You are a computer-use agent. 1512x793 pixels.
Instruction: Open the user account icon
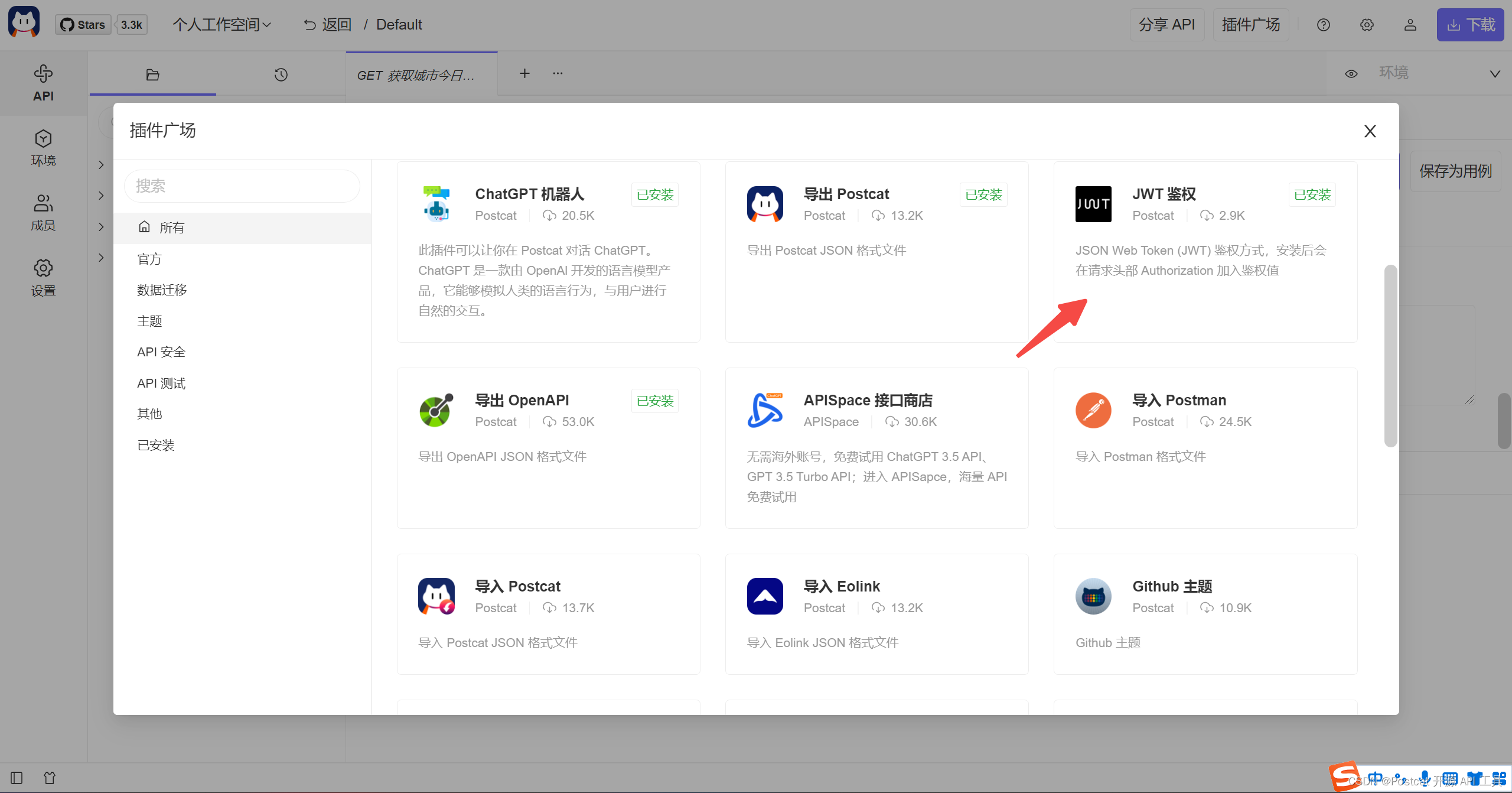(x=1410, y=25)
